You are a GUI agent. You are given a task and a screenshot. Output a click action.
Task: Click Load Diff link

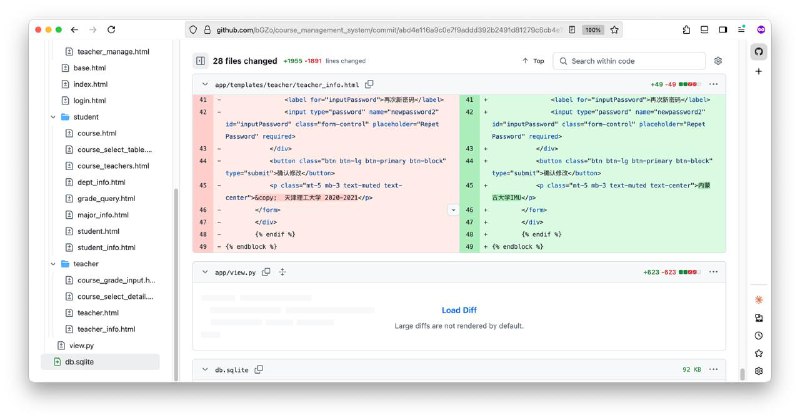459,310
